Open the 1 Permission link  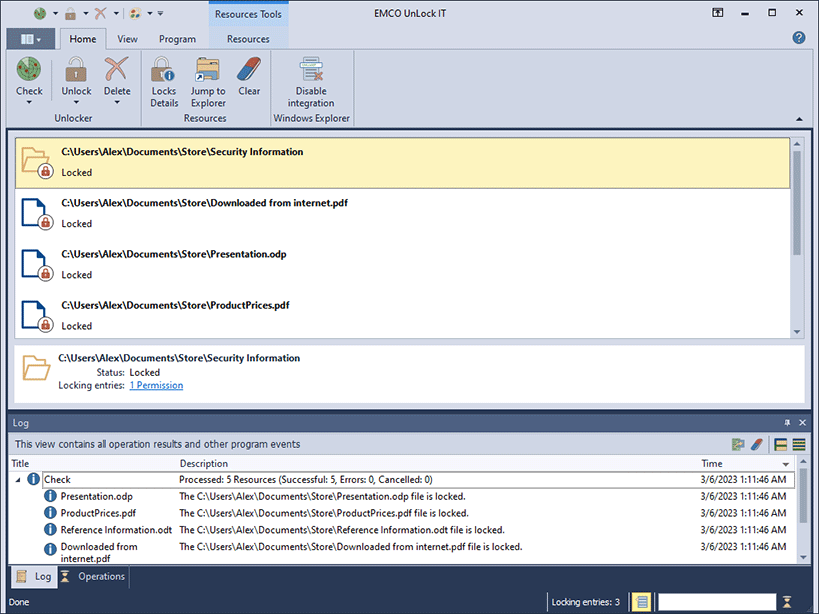point(156,385)
